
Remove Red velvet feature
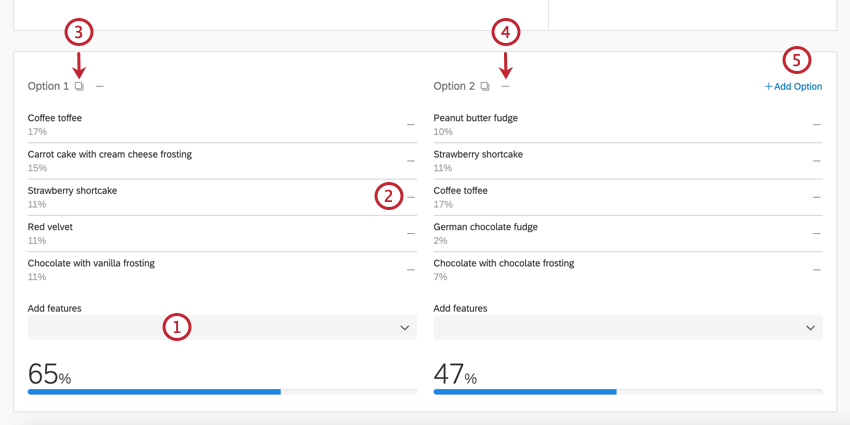point(411,234)
